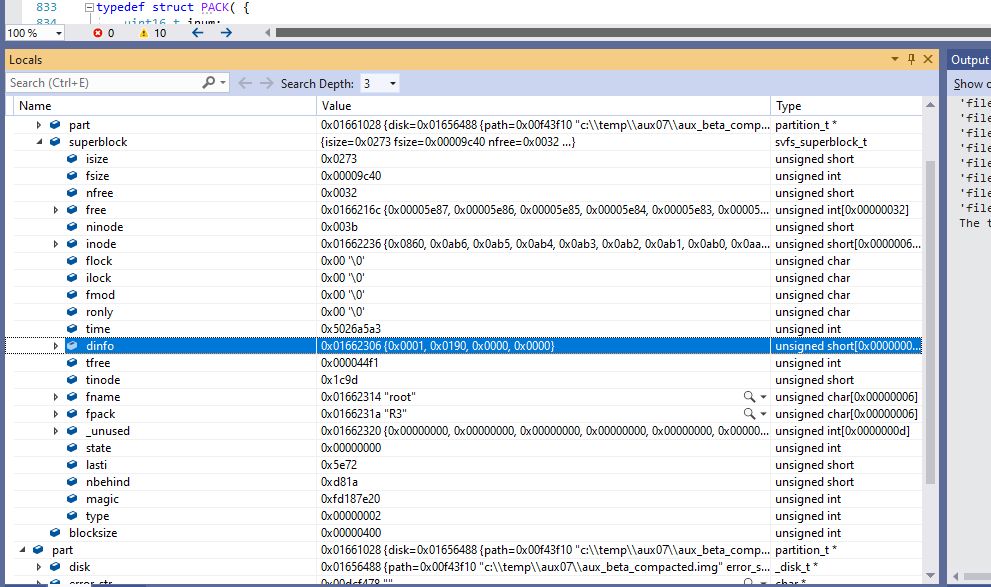Image resolution: width=991 pixels, height=587 pixels.
Task: Select the ilock row
Action: [464, 278]
